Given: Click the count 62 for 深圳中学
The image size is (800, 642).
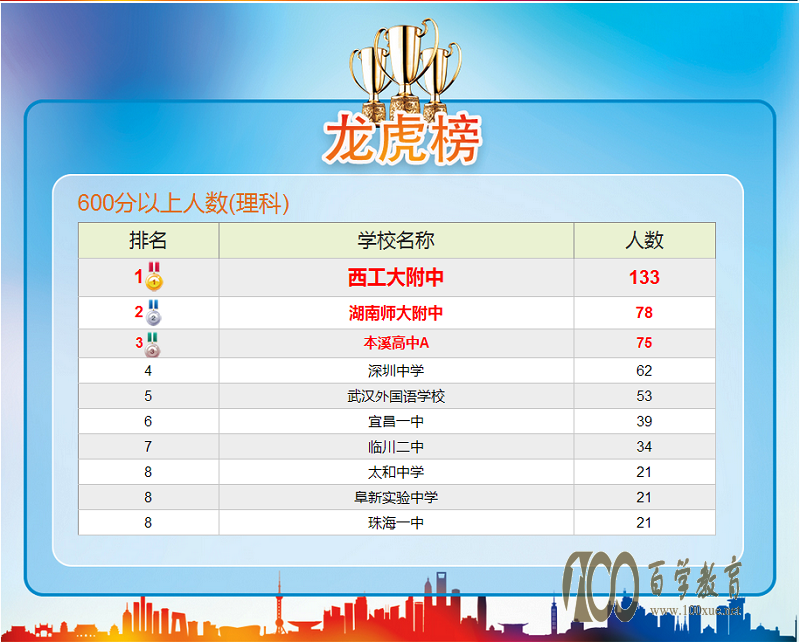Looking at the screenshot, I should [644, 371].
